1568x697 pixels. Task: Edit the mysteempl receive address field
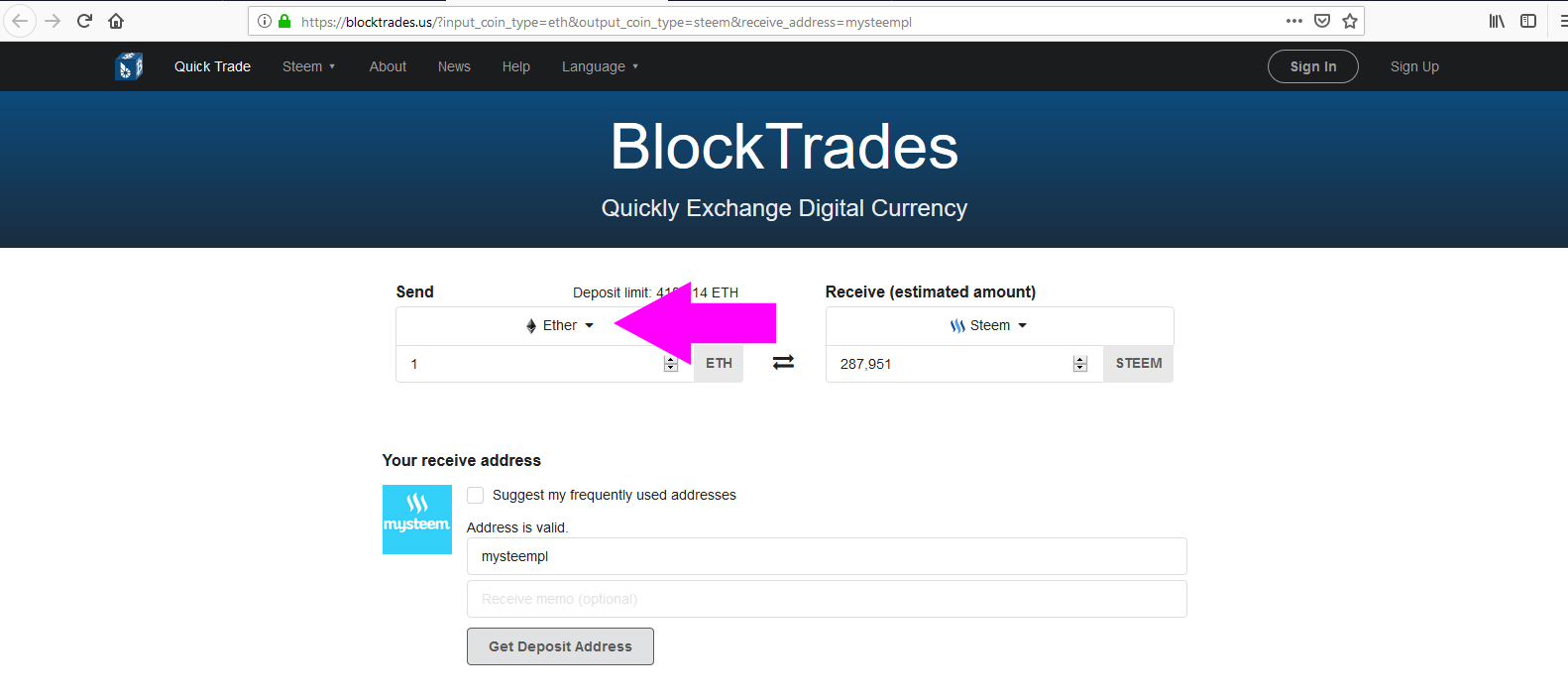point(827,556)
